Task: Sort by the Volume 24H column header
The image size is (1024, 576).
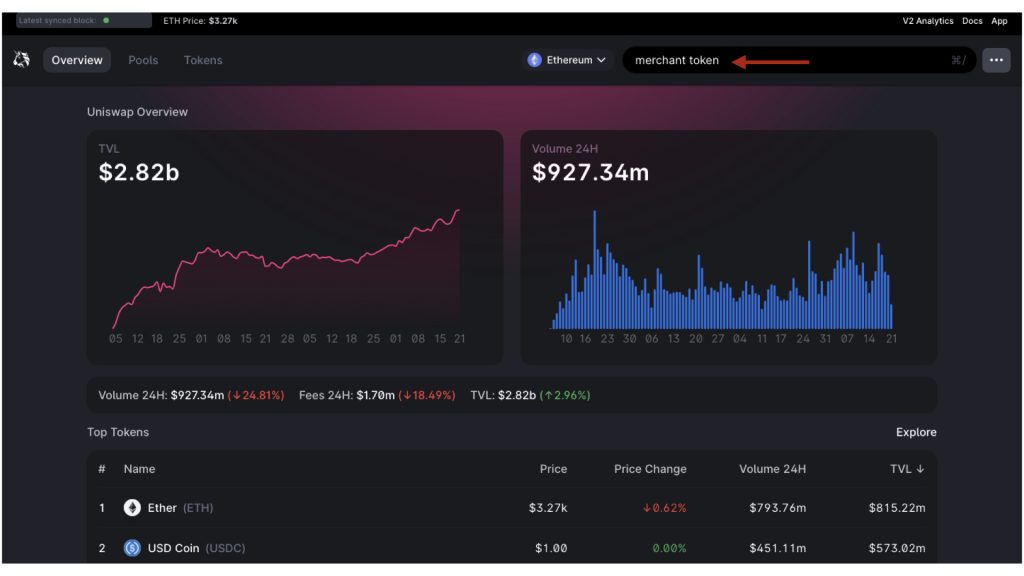Action: tap(772, 469)
